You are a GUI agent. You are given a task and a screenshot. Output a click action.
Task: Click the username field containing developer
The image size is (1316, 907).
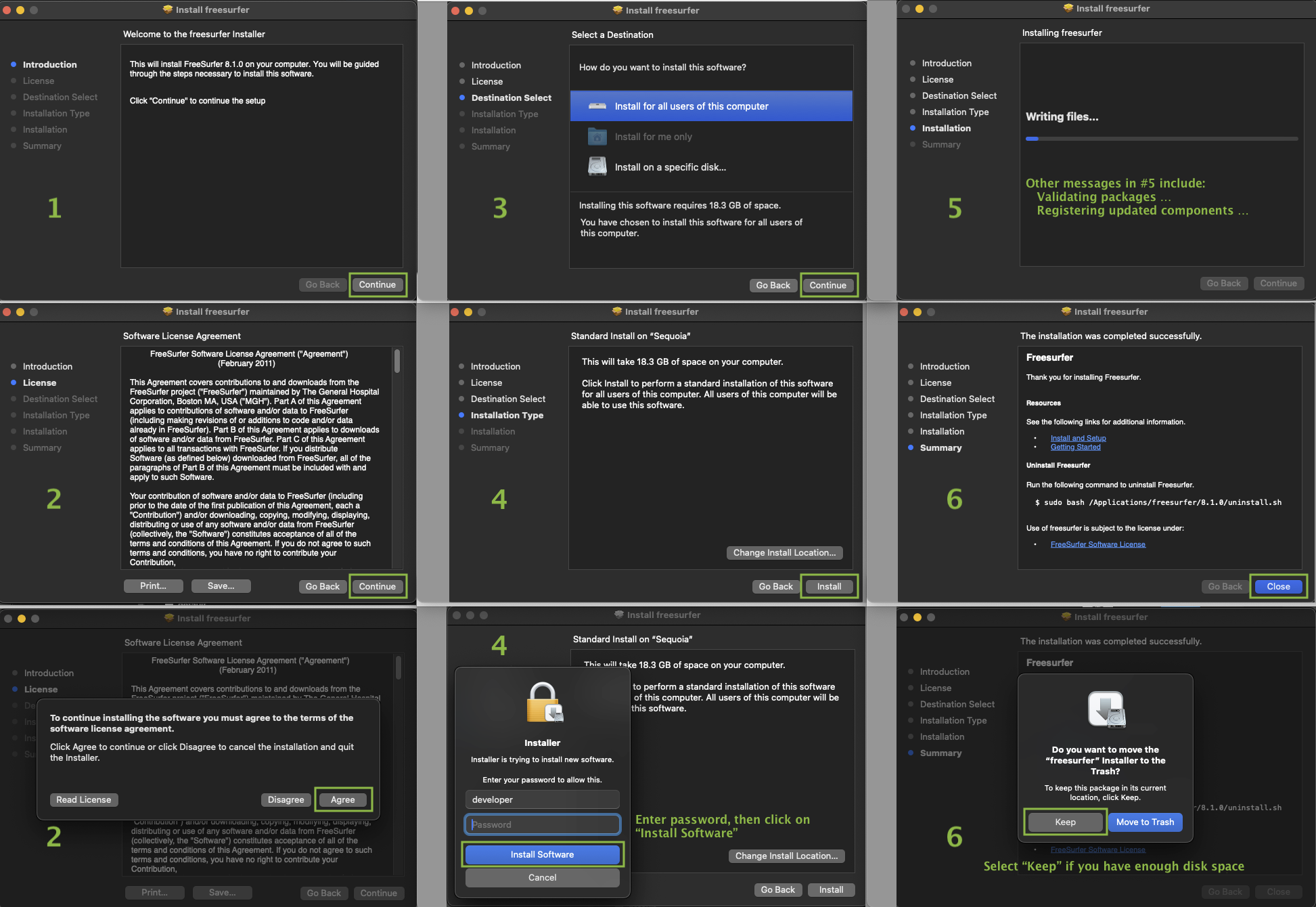click(542, 799)
